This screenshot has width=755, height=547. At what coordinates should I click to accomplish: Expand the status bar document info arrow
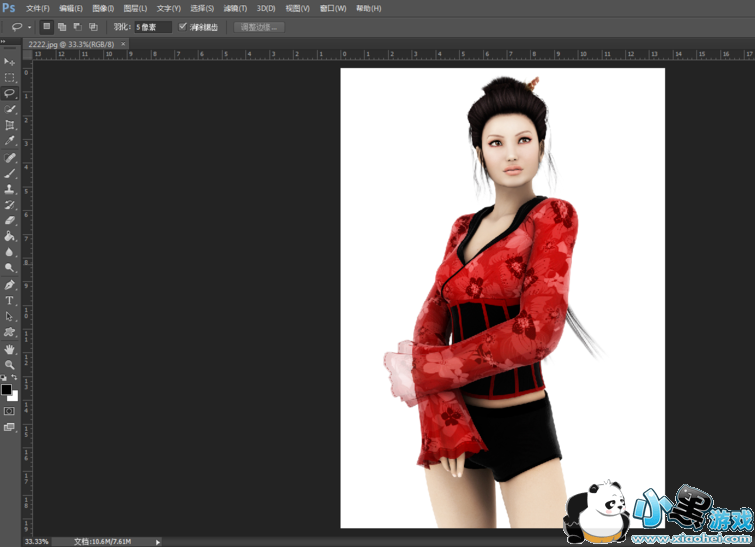pos(157,541)
